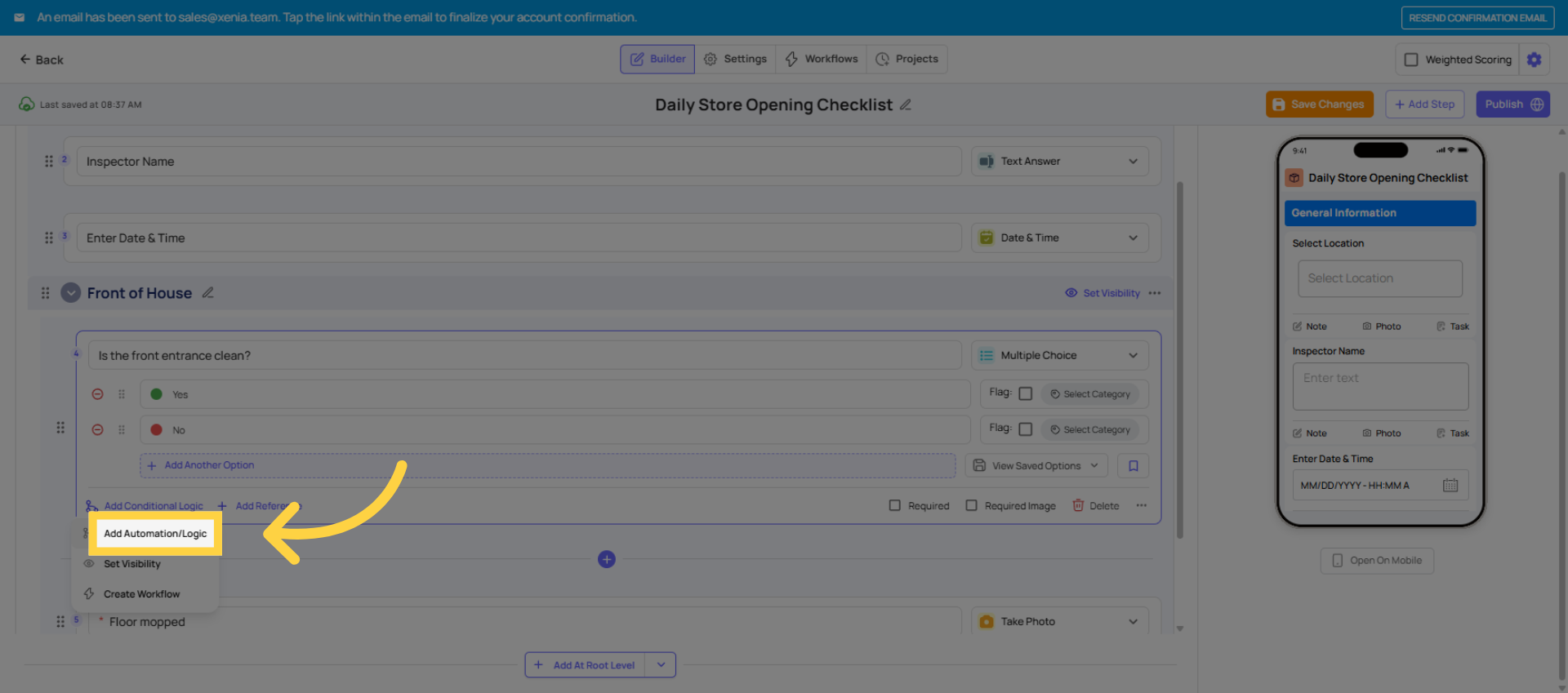Grab drag handle of Floor mopped row
The width and height of the screenshot is (1568, 693).
pos(60,621)
